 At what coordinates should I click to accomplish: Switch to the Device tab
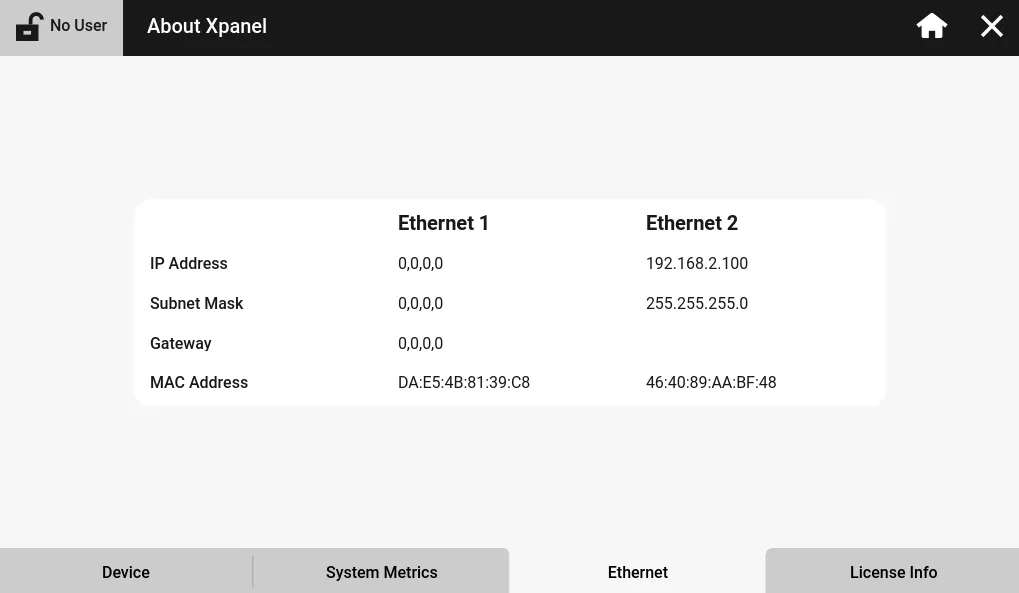(126, 572)
